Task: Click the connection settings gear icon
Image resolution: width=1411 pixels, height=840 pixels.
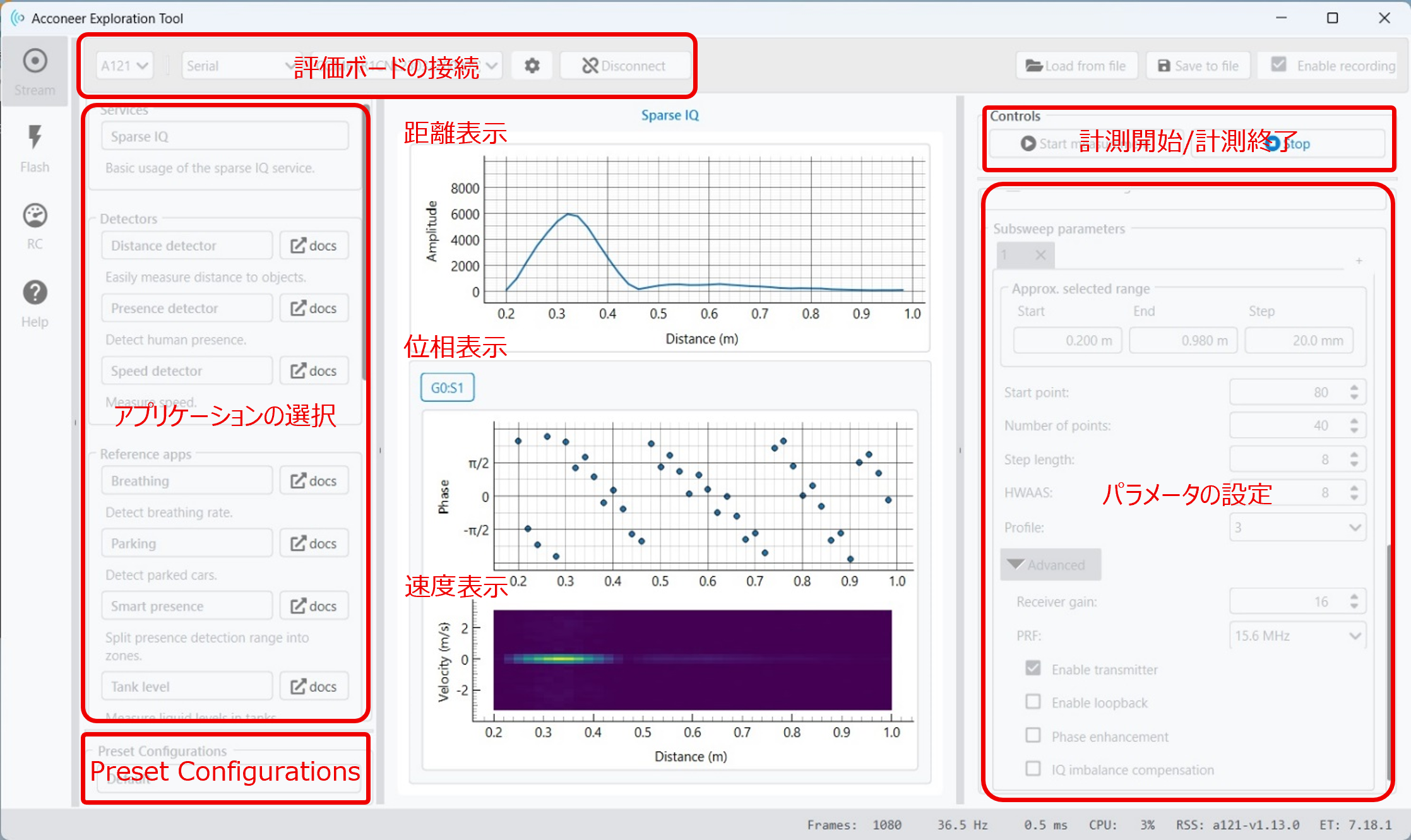Action: point(532,66)
